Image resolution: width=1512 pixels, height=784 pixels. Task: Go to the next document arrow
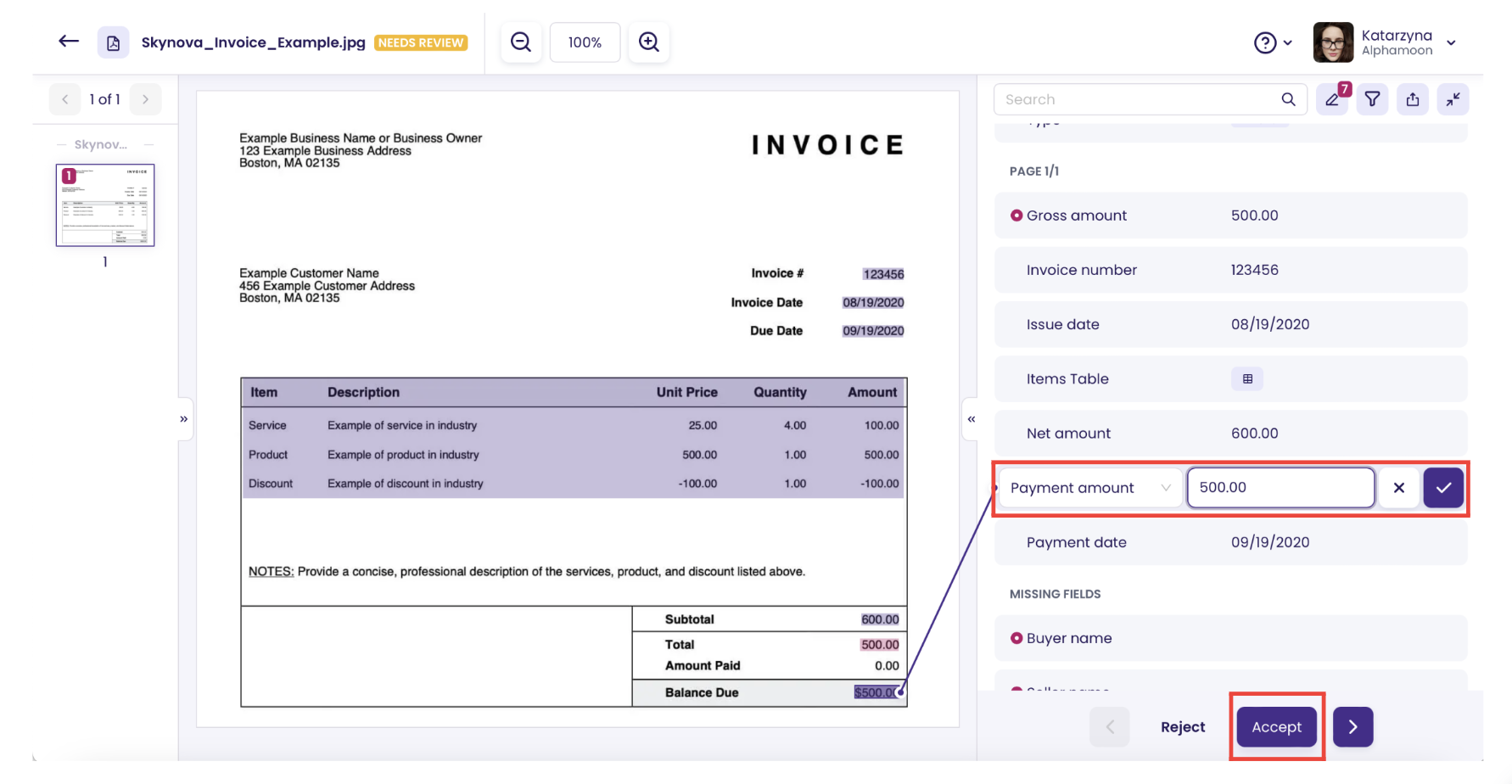click(x=1352, y=727)
